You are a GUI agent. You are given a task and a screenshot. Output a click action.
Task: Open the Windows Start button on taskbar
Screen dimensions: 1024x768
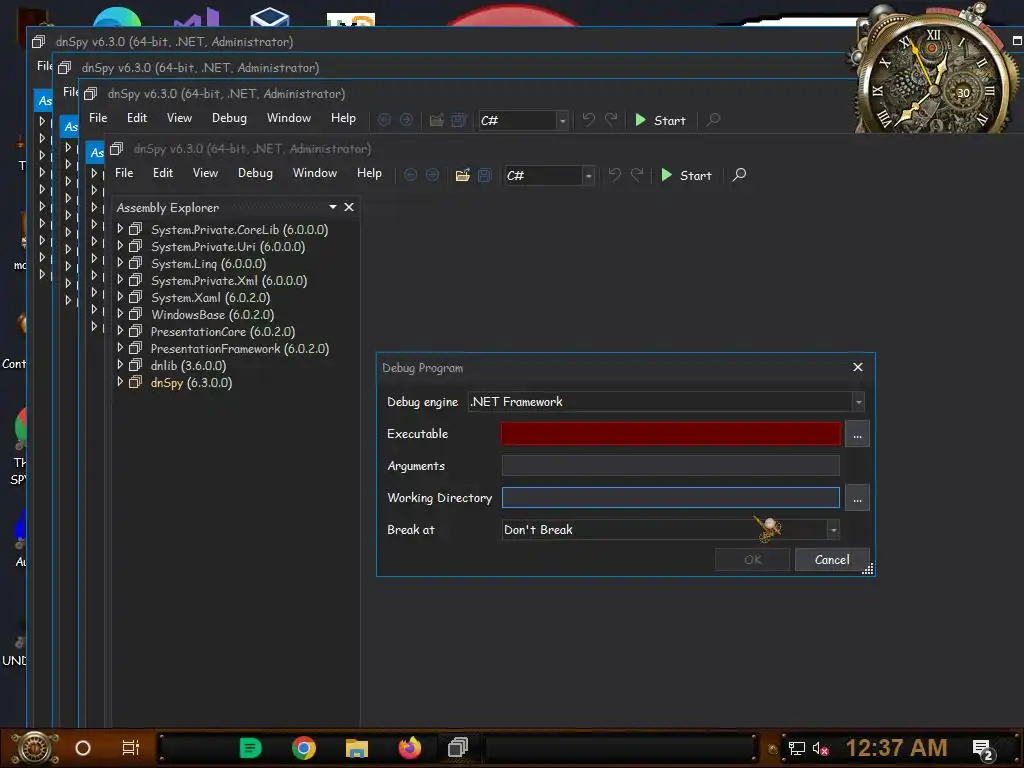coord(35,748)
